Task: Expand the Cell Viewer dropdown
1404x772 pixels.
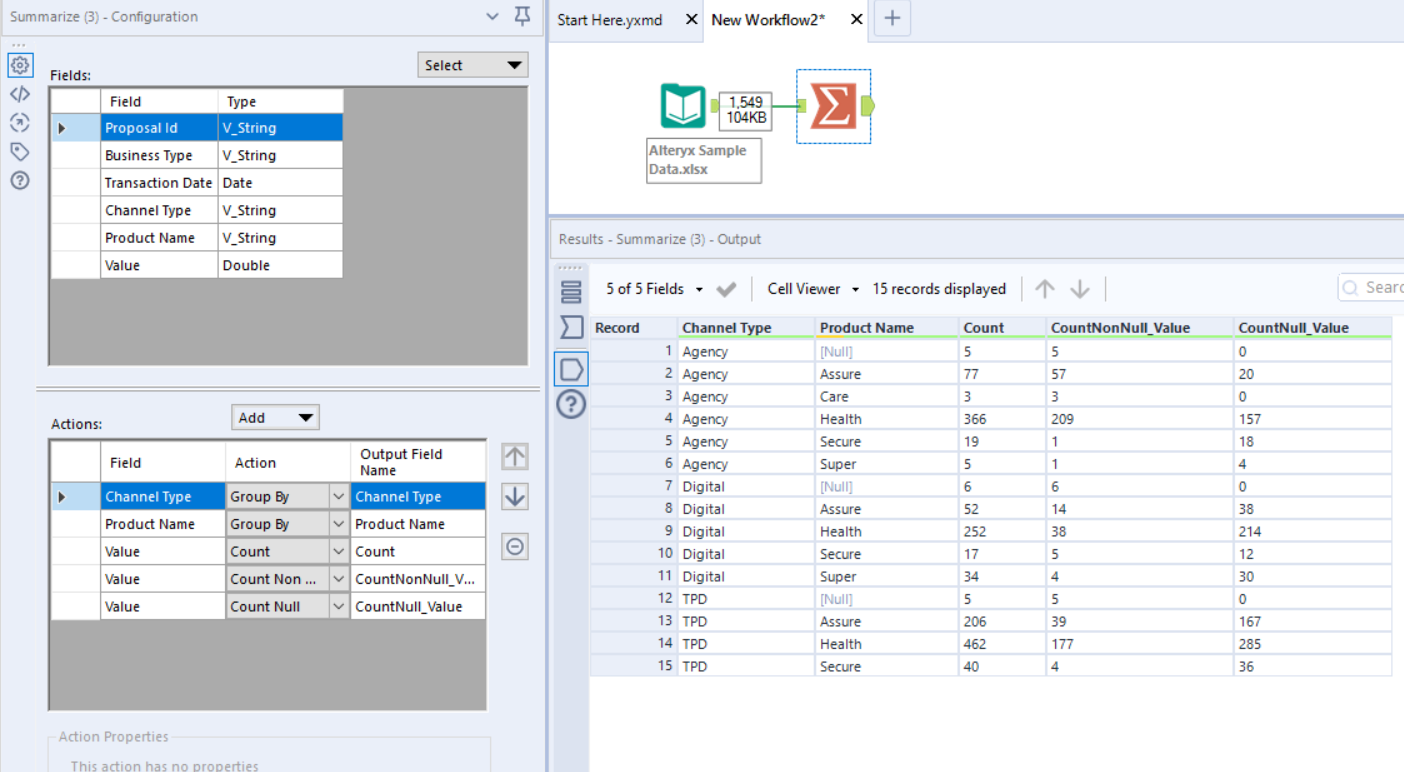Action: point(813,289)
